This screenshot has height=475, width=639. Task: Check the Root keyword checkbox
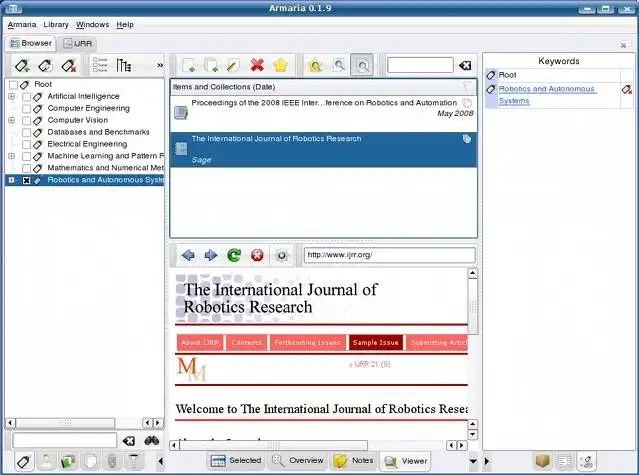[13, 85]
